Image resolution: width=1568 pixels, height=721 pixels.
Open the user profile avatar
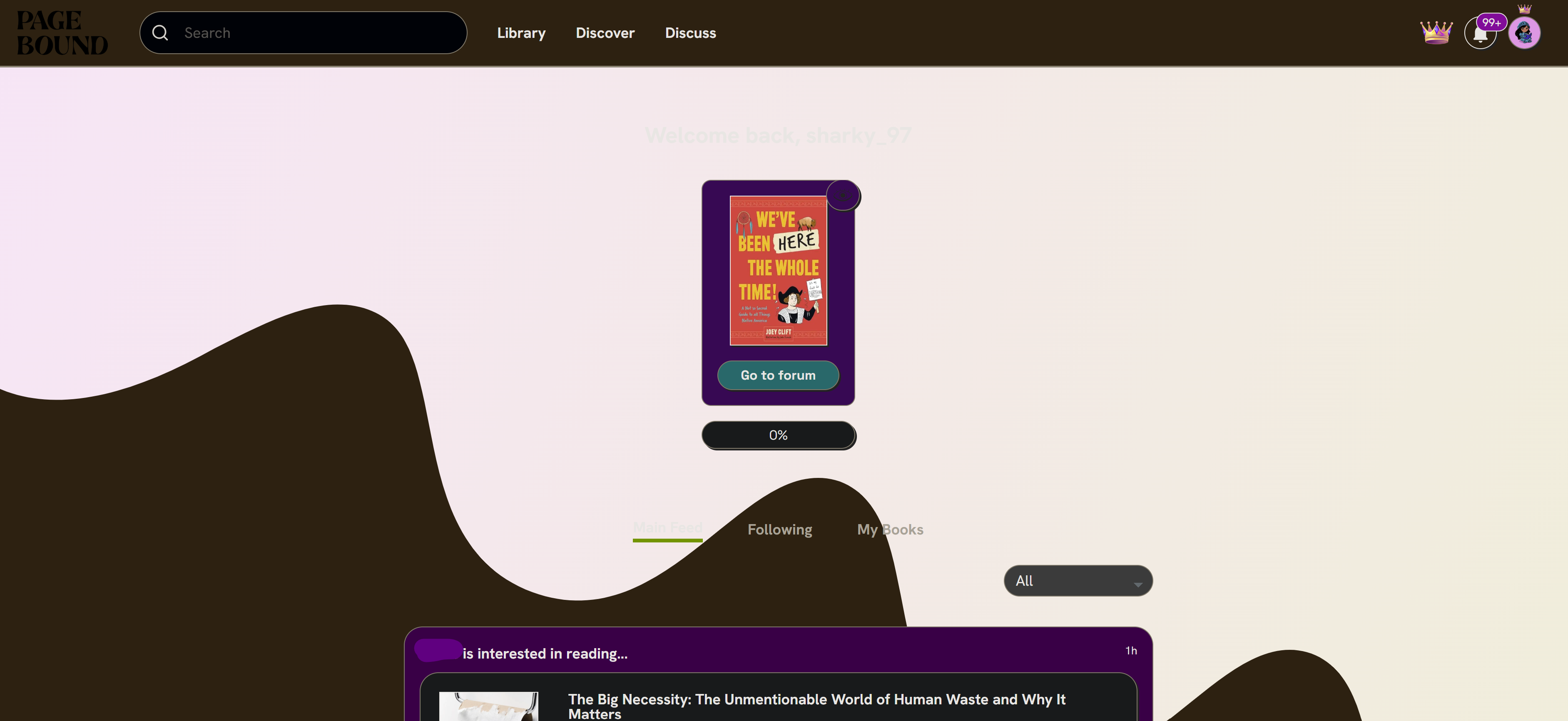1524,33
